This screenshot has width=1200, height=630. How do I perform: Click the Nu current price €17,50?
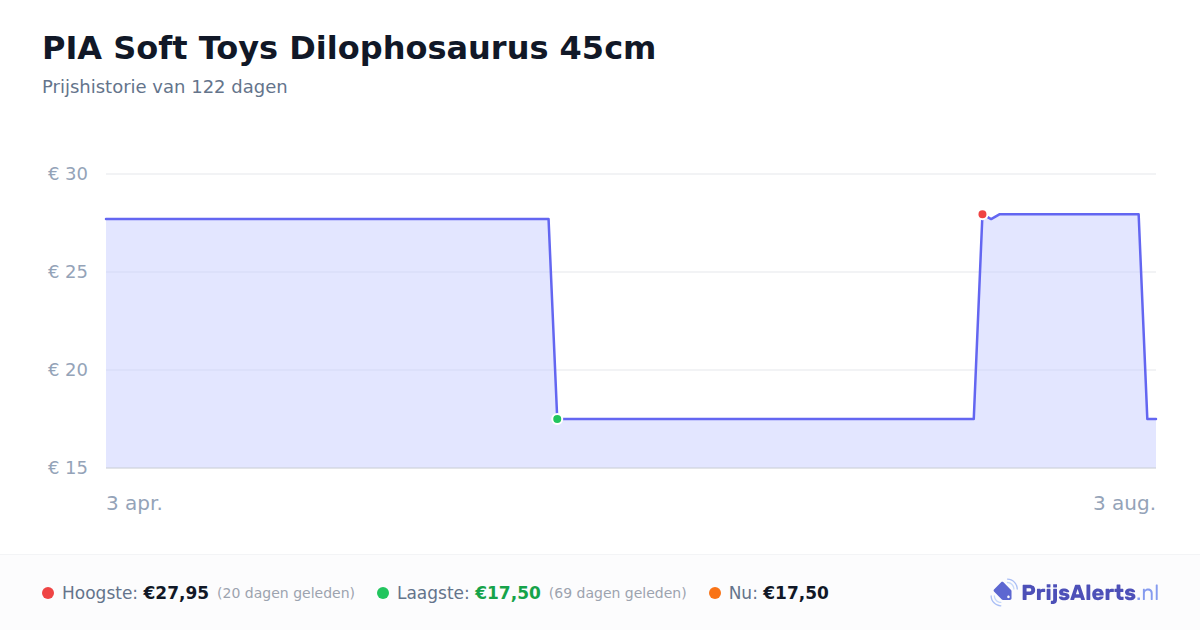tap(796, 593)
